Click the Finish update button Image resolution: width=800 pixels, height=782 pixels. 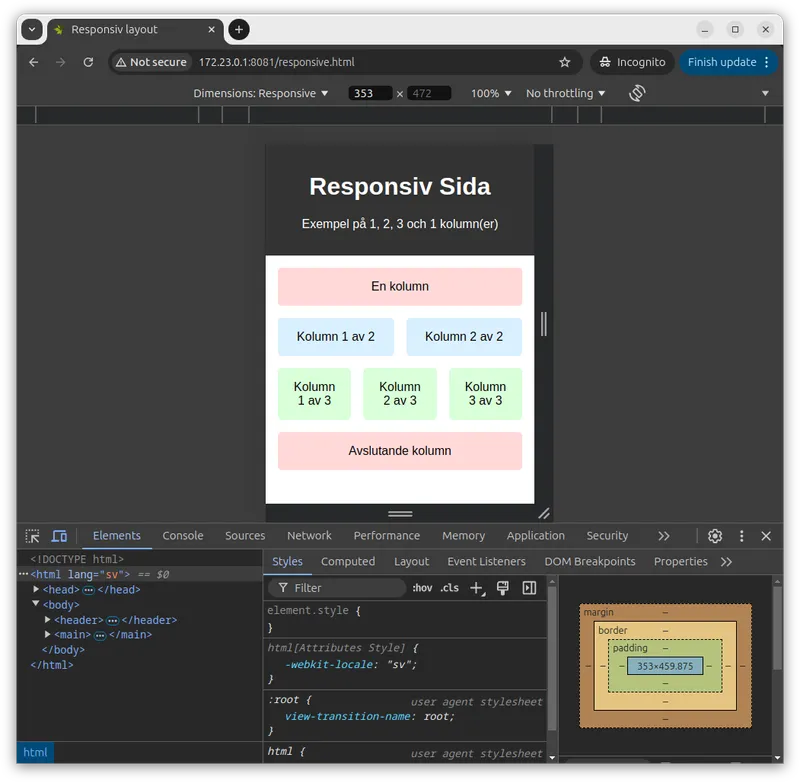pos(722,62)
